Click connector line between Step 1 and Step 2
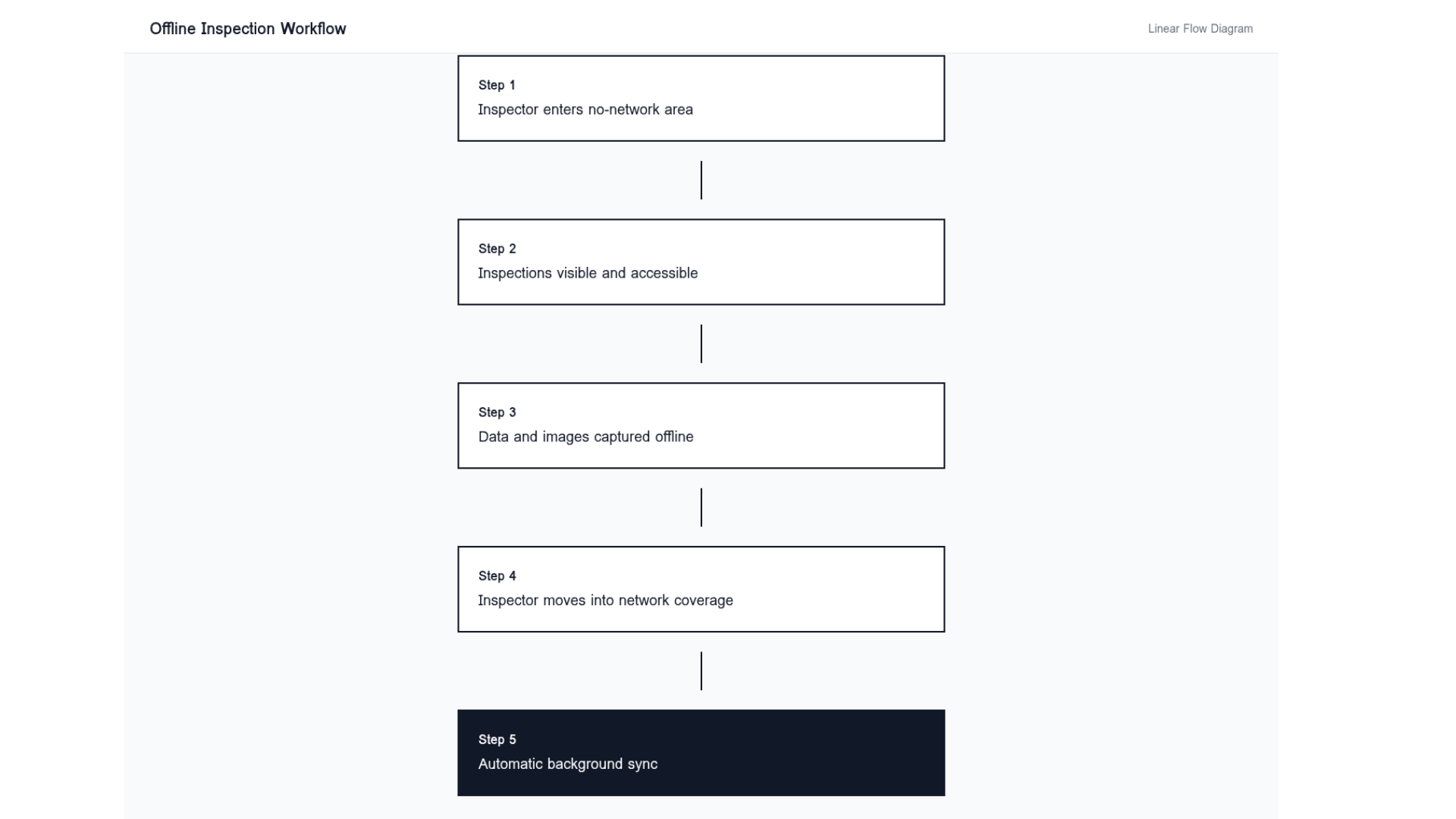 pos(701,180)
